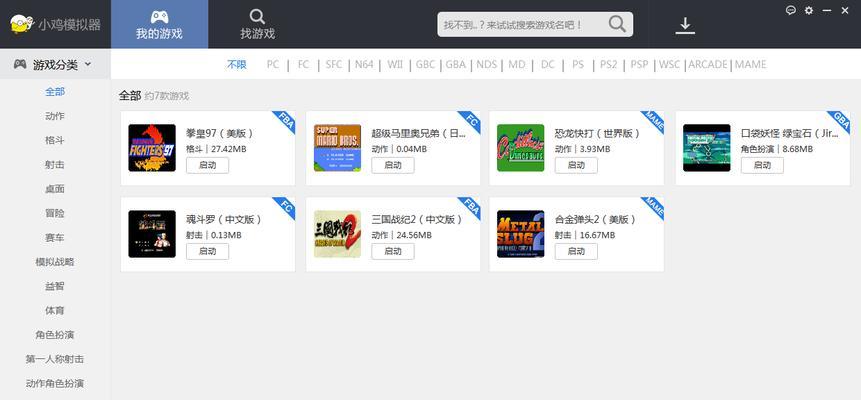
Task: Click the 口袋妖怪 绿宝石 cover thumbnail
Action: (707, 148)
